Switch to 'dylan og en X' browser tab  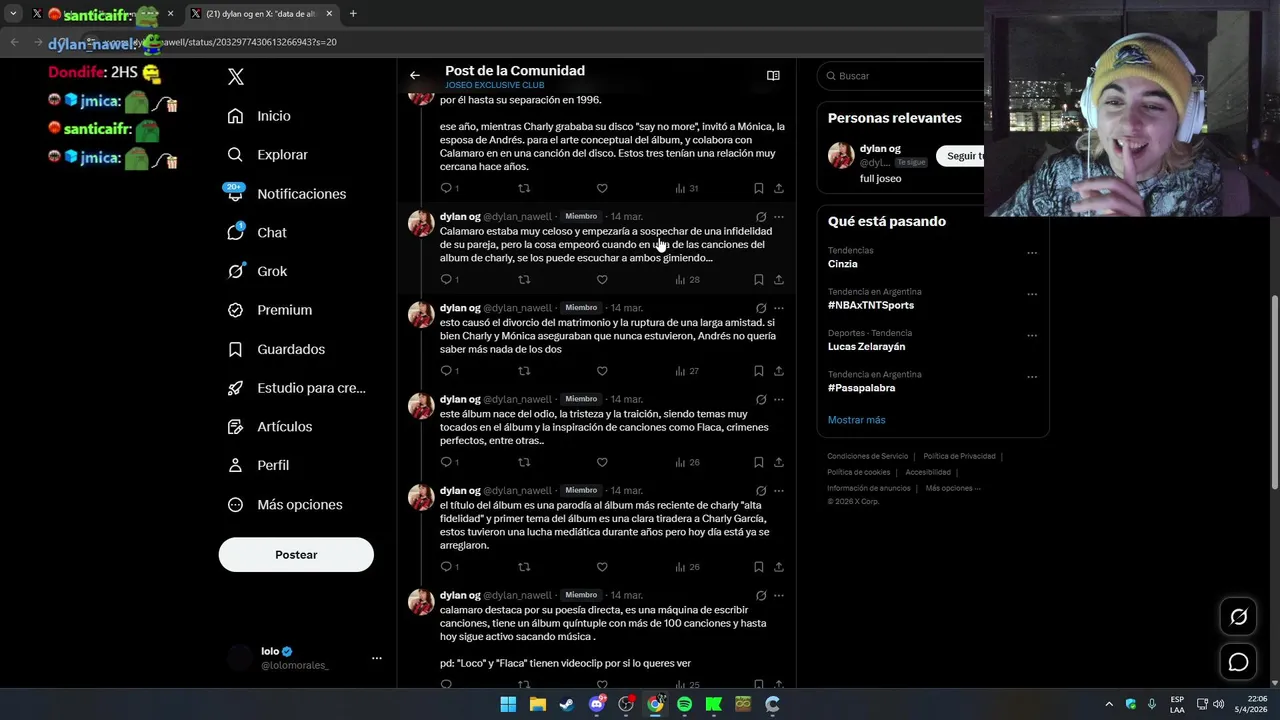[x=262, y=14]
